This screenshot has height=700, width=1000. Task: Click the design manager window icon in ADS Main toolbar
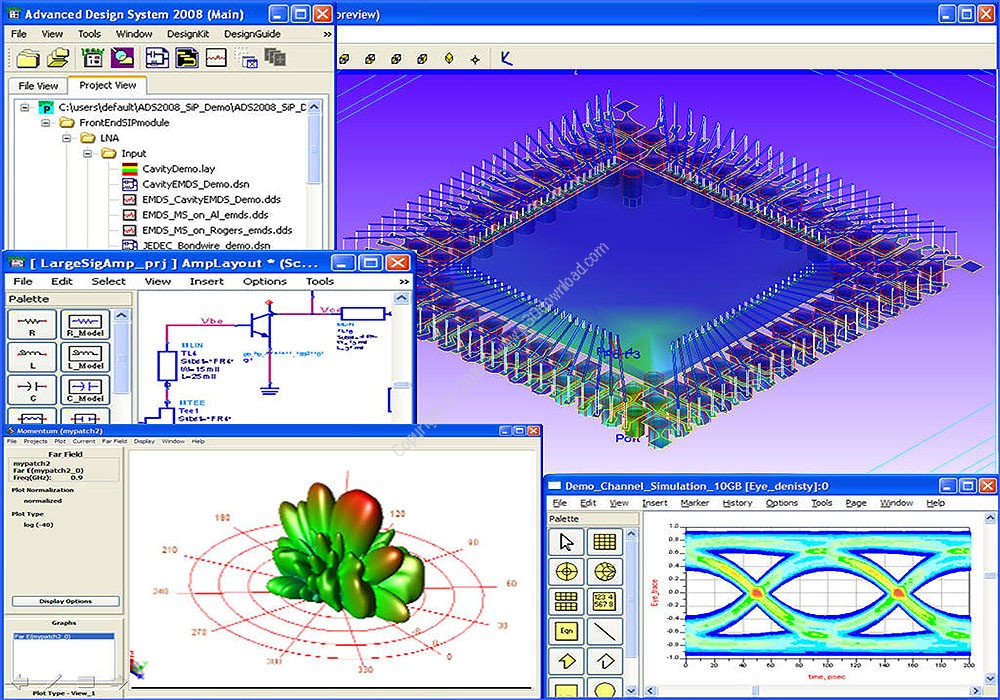tap(92, 59)
